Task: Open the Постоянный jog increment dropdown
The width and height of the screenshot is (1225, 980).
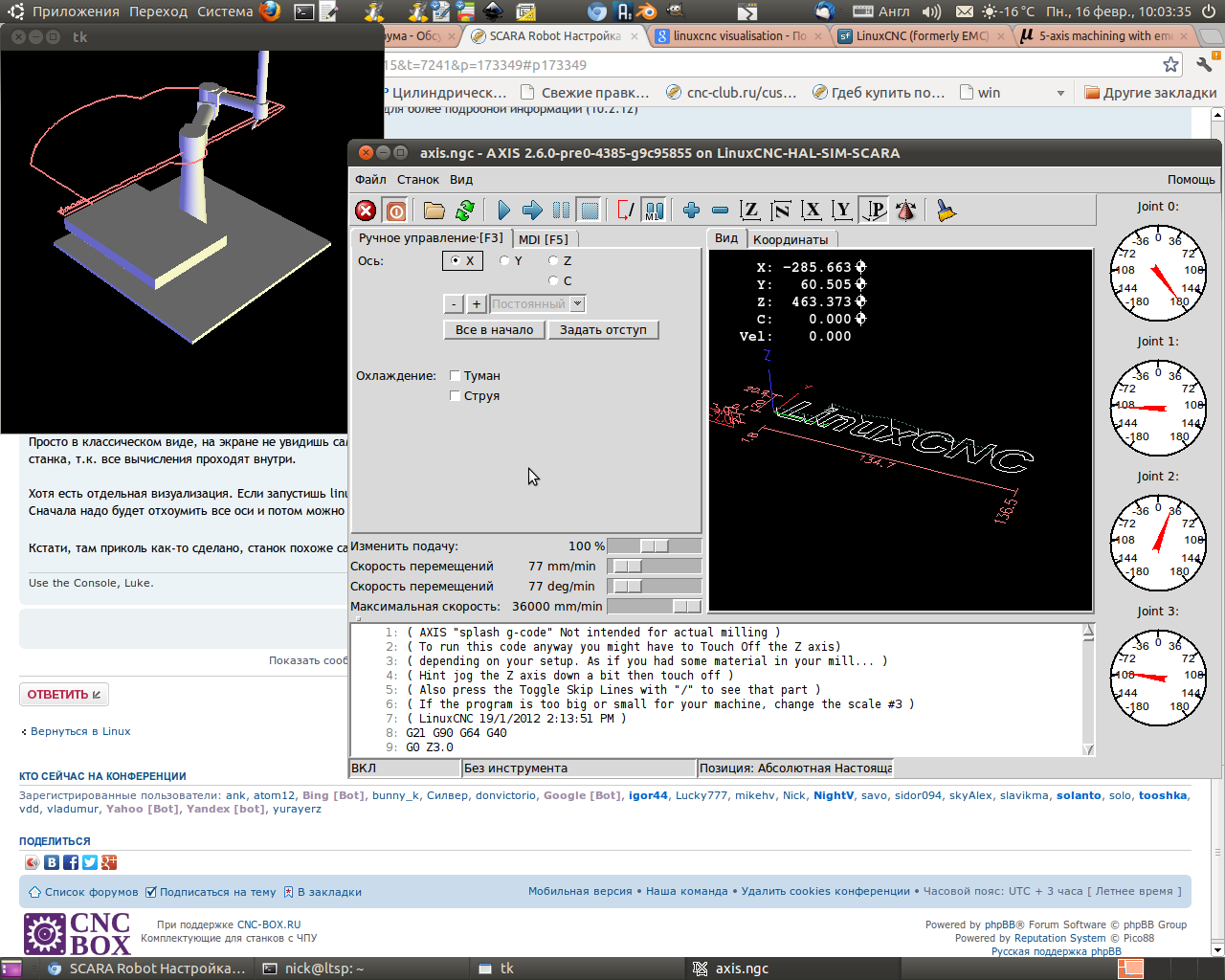Action: click(x=577, y=304)
